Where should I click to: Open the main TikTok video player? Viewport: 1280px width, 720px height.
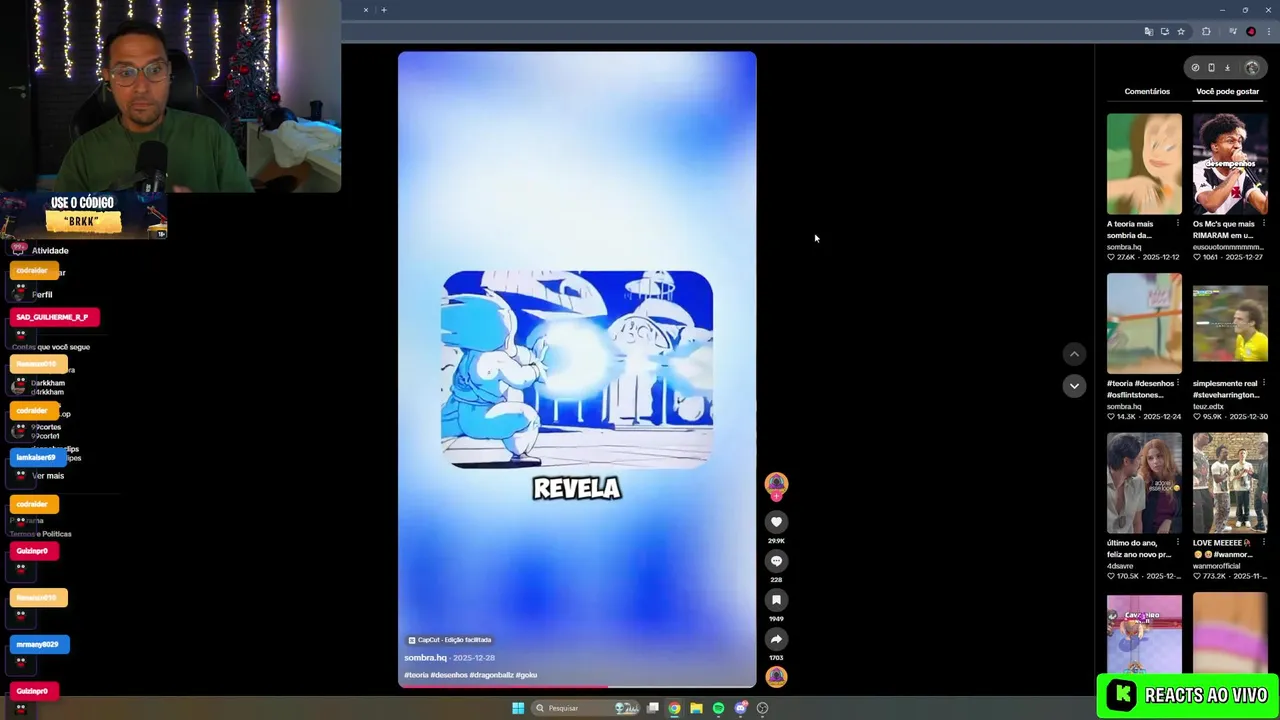577,369
